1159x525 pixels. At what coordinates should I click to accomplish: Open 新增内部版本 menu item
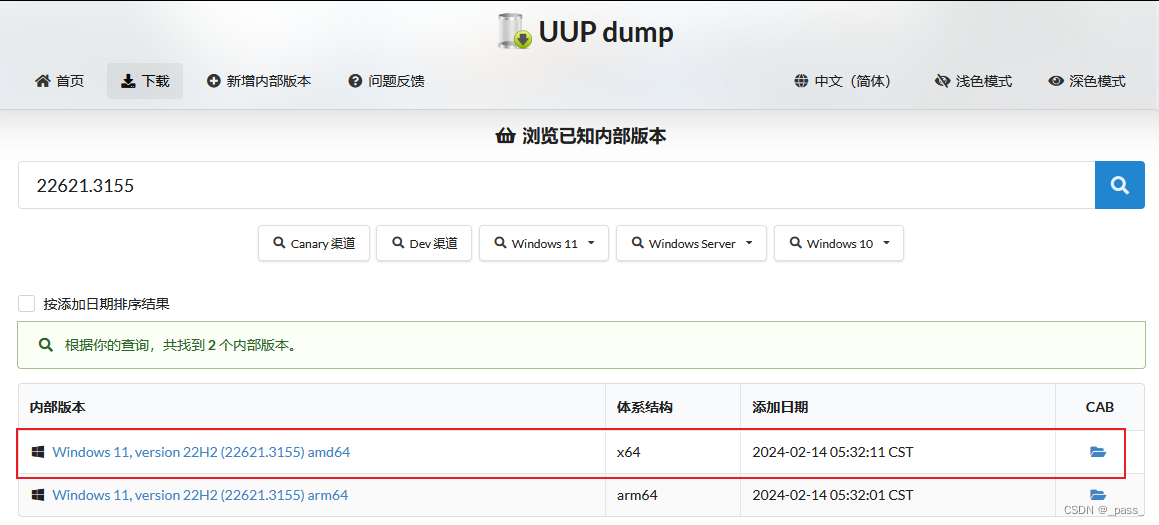coord(259,81)
